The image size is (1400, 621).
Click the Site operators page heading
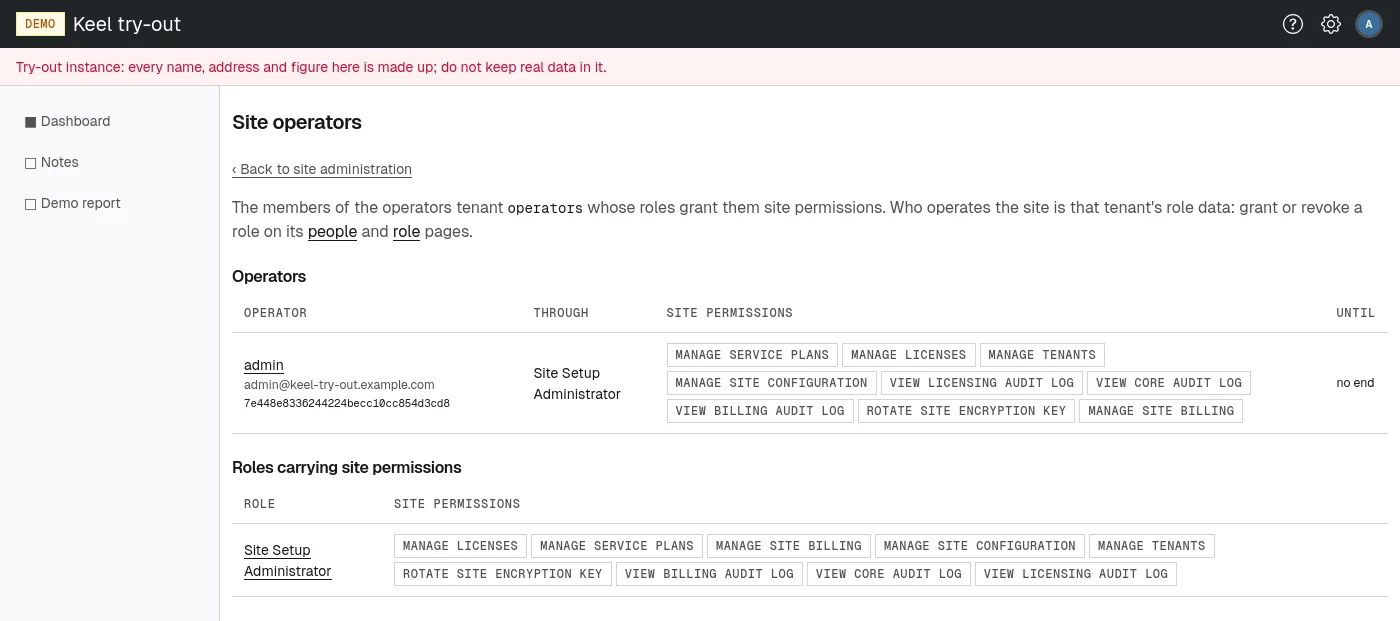pos(297,123)
